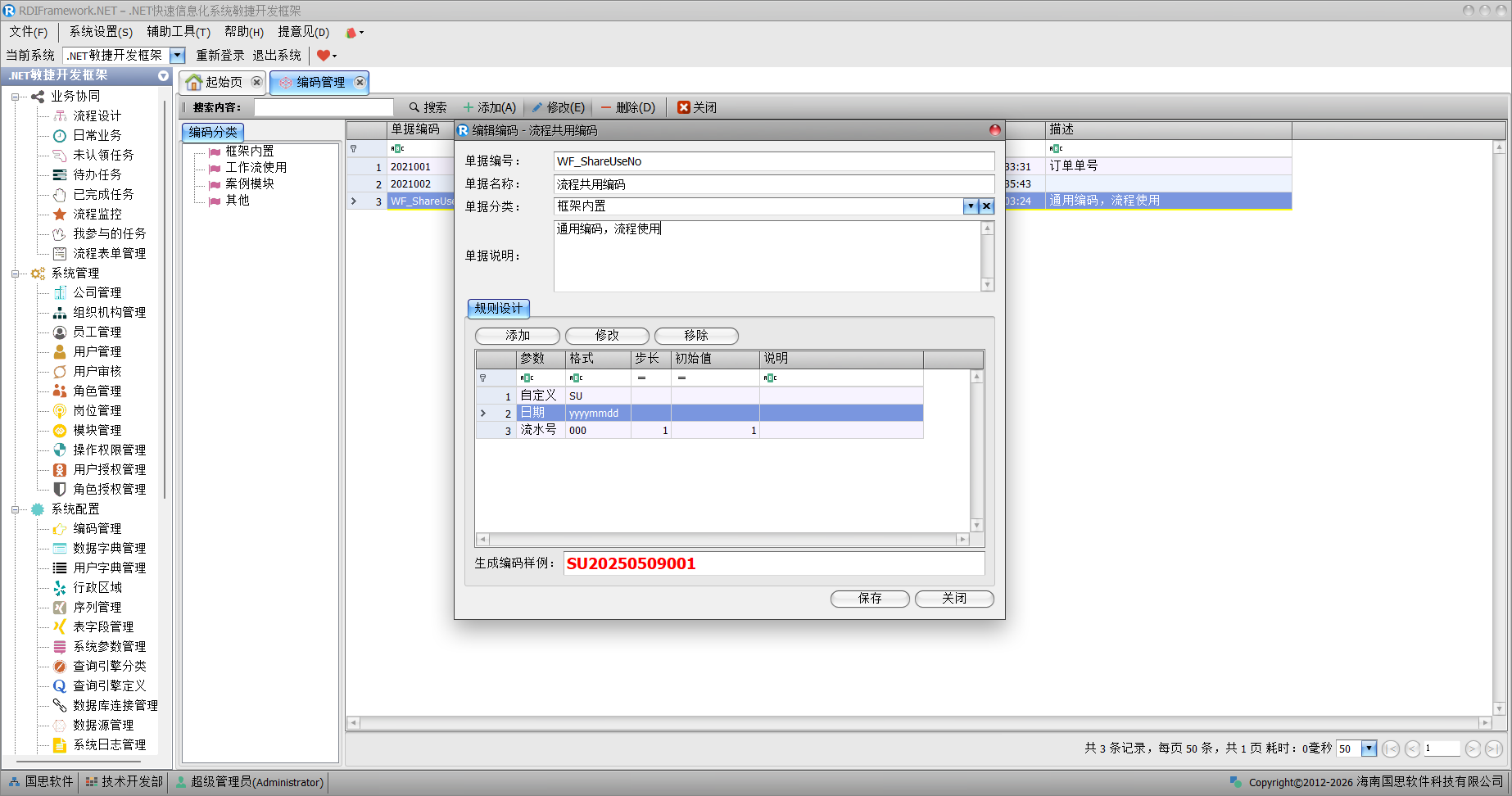
Task: Click the green plus Add icon
Action: 469,107
